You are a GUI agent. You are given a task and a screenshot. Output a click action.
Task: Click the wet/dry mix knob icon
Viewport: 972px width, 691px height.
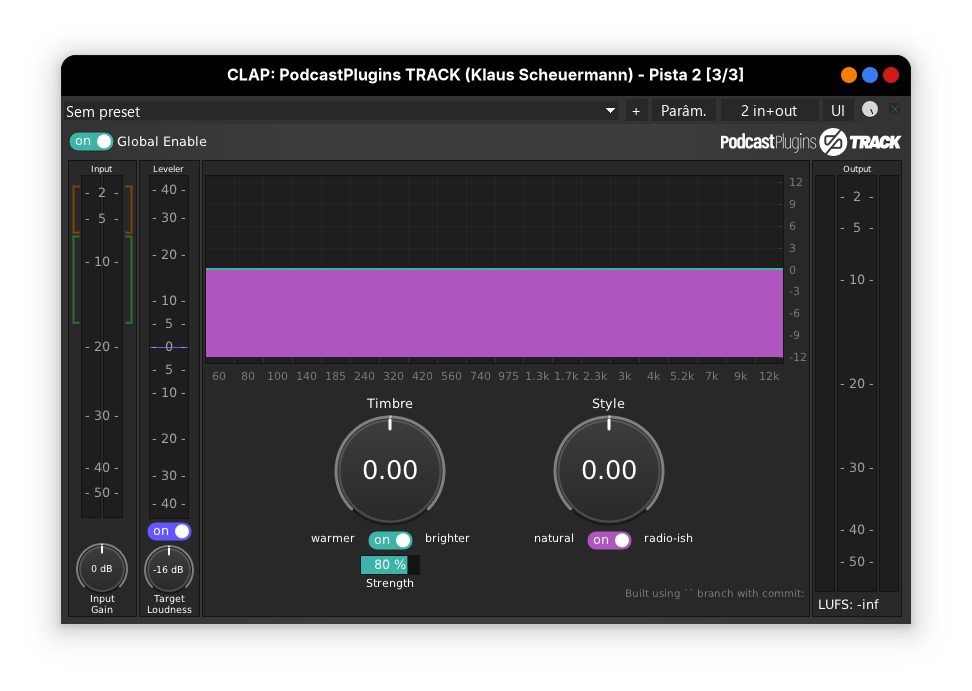click(870, 110)
